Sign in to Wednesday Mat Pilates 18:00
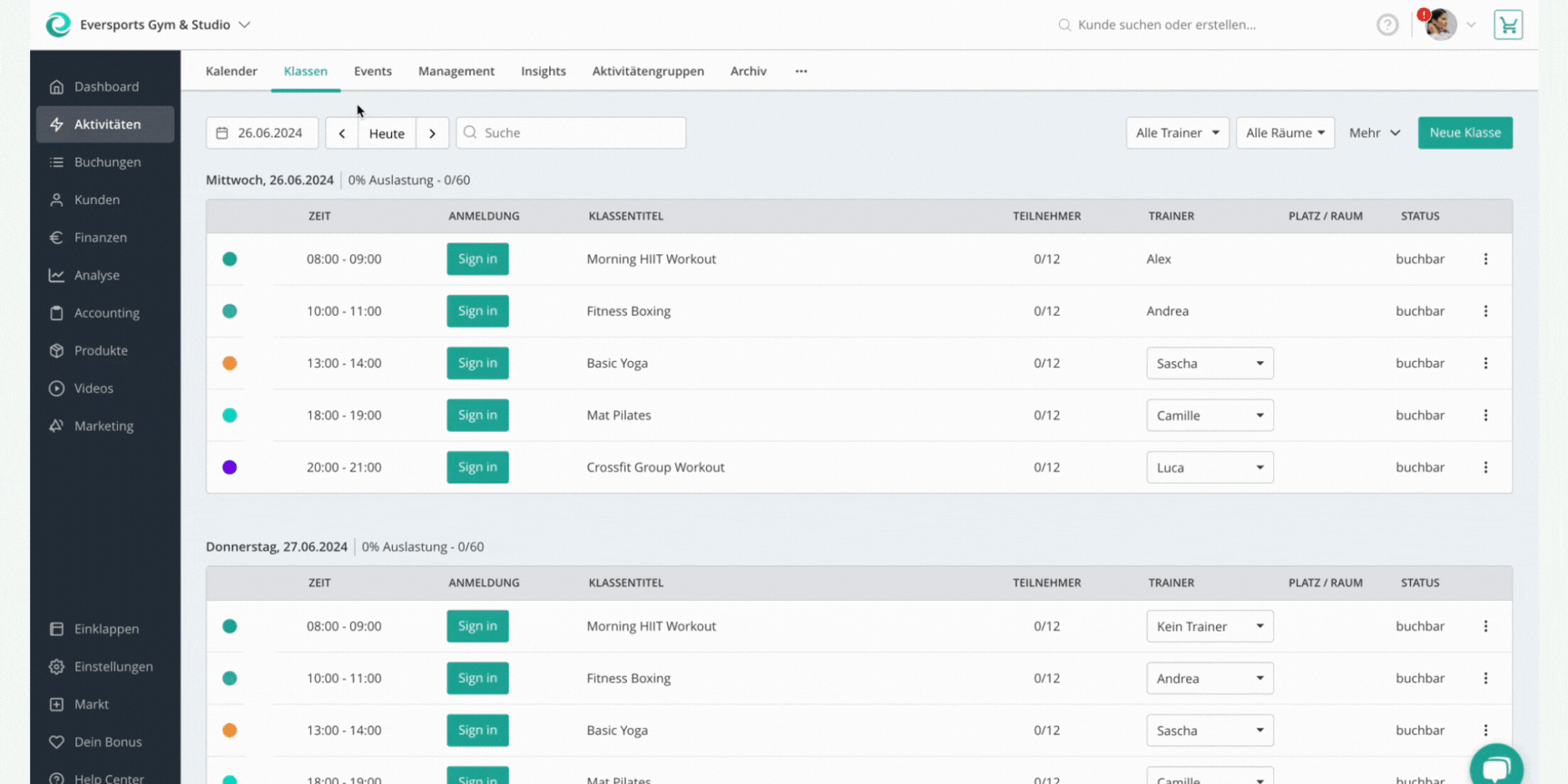Screen dimensions: 1568x784 477,415
